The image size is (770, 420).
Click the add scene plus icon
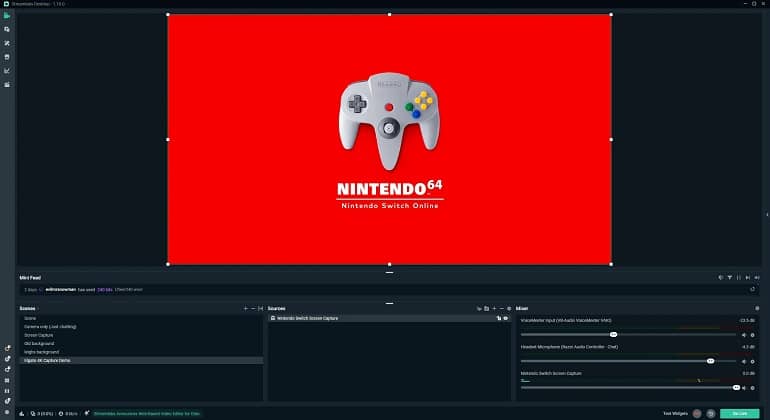click(x=246, y=308)
